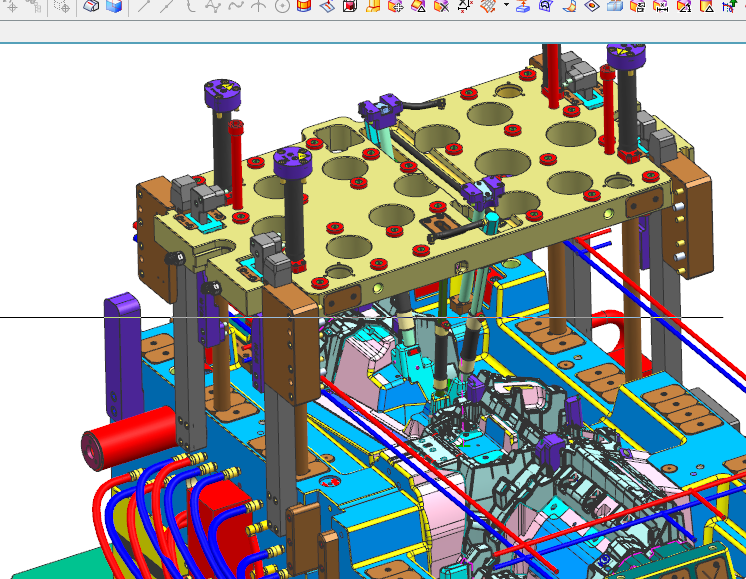Image resolution: width=746 pixels, height=579 pixels.
Task: Select the hook-shaped curve tool
Action: pyautogui.click(x=190, y=6)
